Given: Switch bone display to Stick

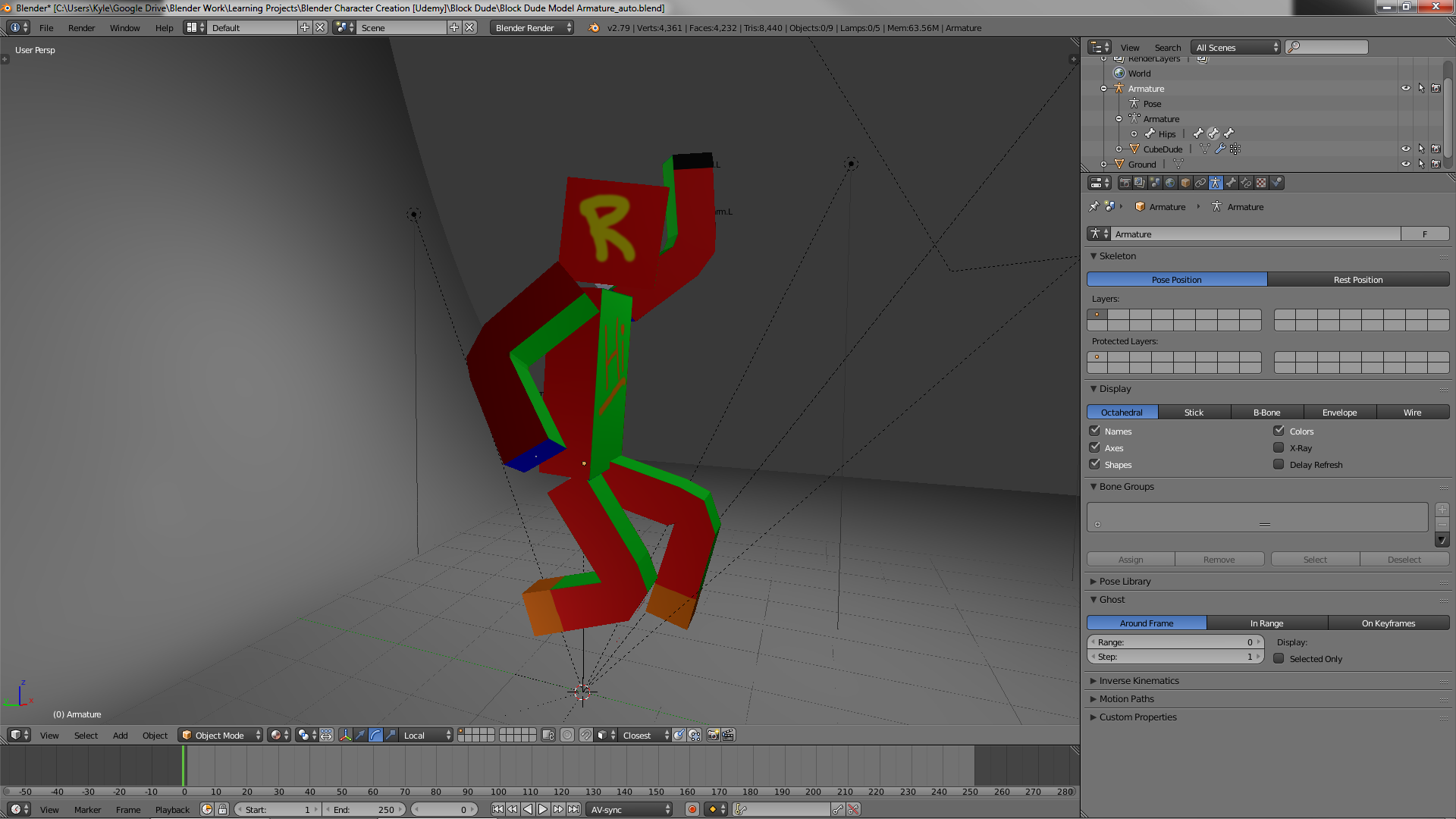Looking at the screenshot, I should [x=1194, y=412].
